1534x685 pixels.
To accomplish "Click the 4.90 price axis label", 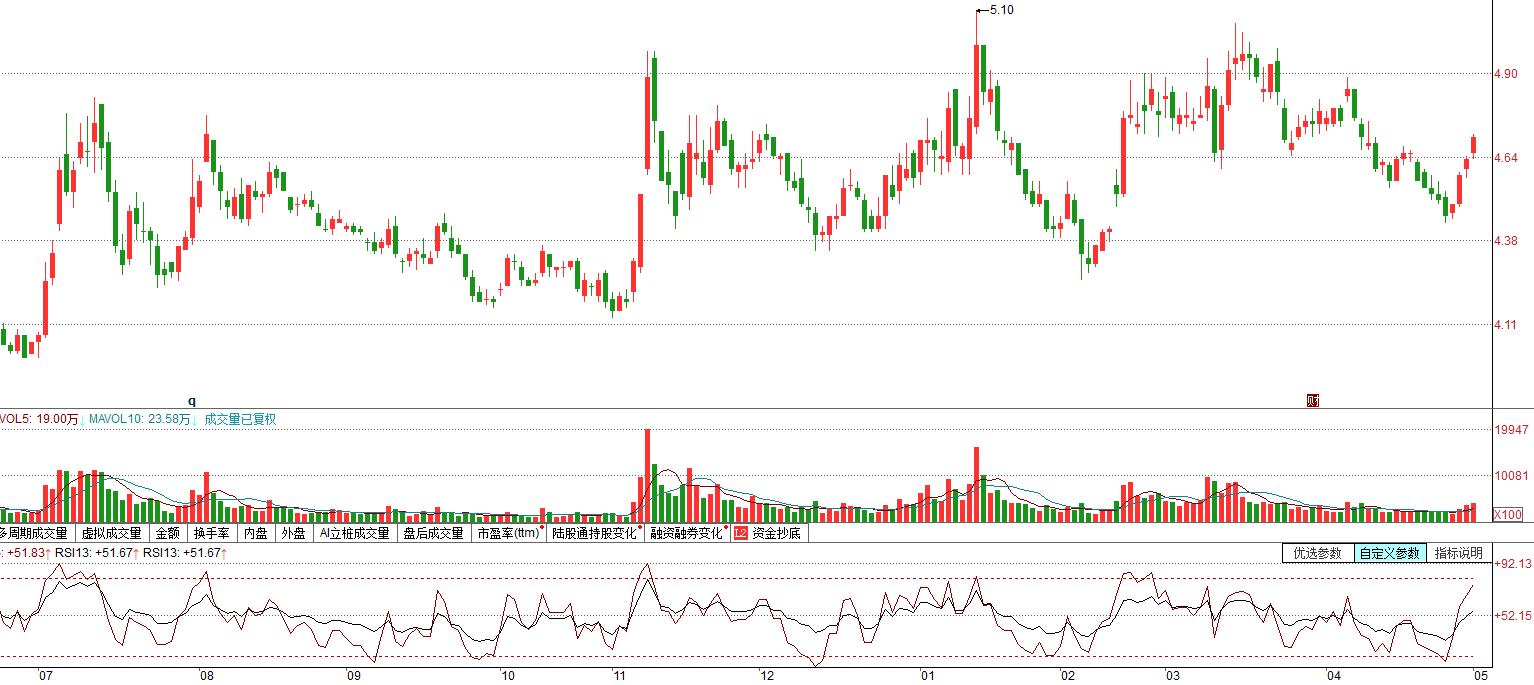I will click(x=1506, y=74).
